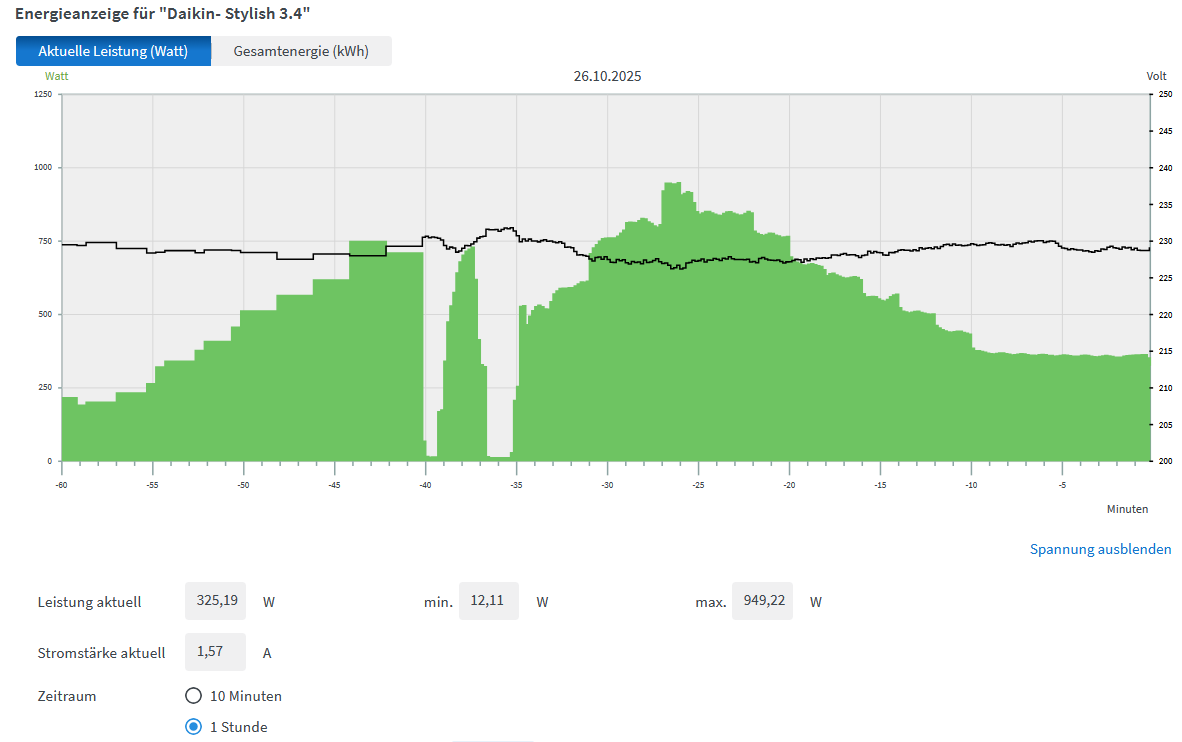Screen dimensions: 1182x742
Task: Switch to the Gesamtenergie (kWh) tab
Action: point(301,52)
